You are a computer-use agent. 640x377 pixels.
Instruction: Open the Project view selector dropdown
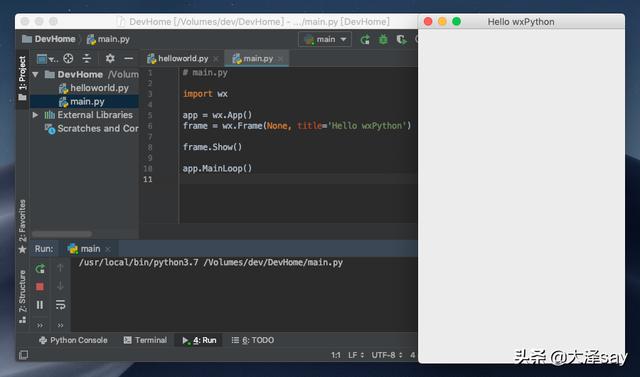pos(47,59)
